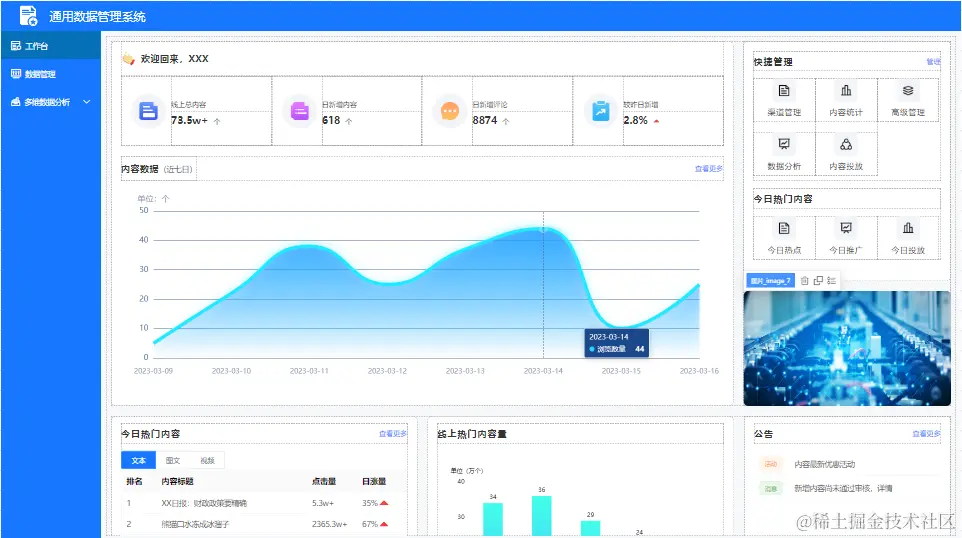Open 查看更多 link in 公告 panel
This screenshot has width=962, height=538.
pyautogui.click(x=926, y=434)
